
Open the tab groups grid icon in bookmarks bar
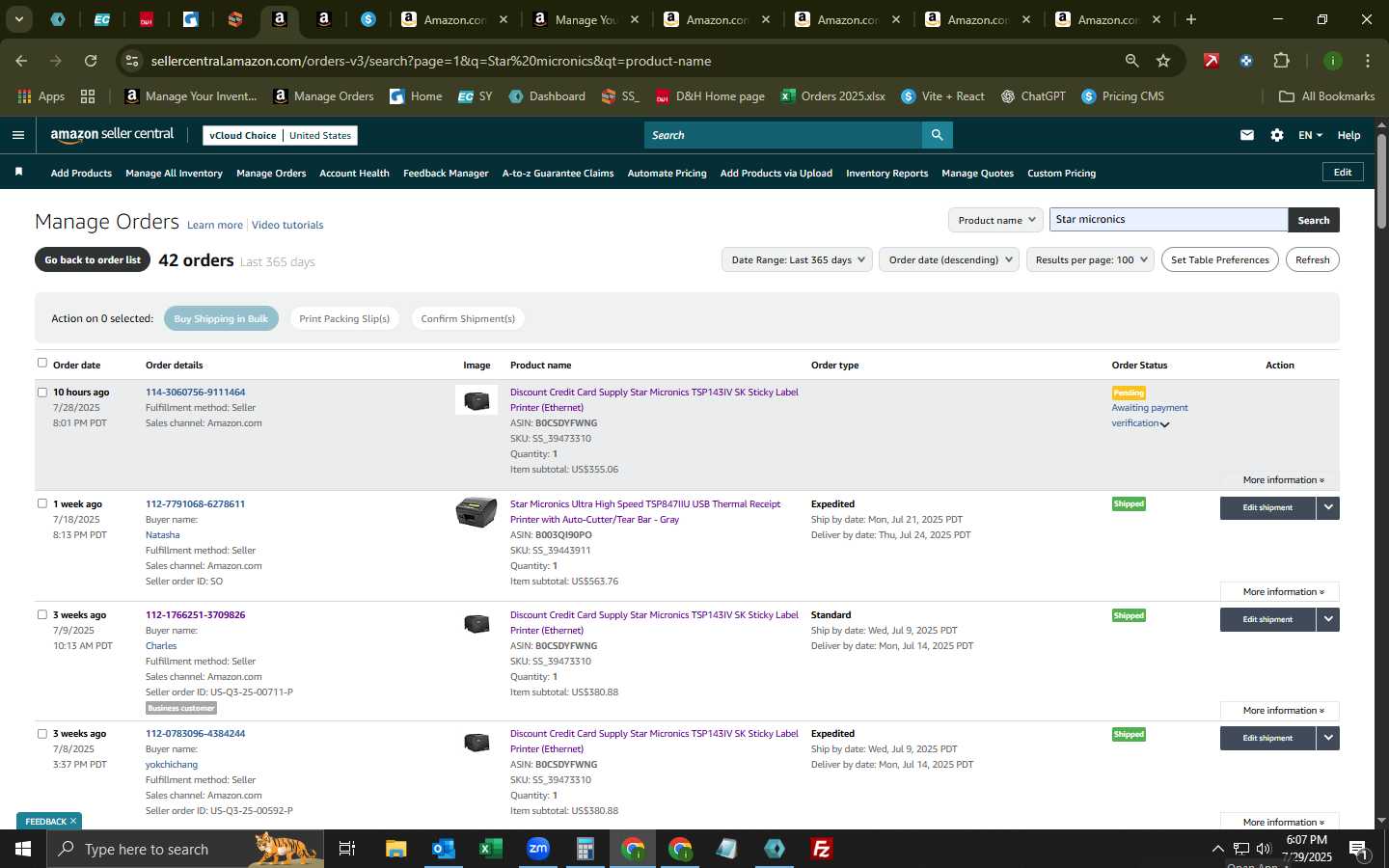pos(88,96)
